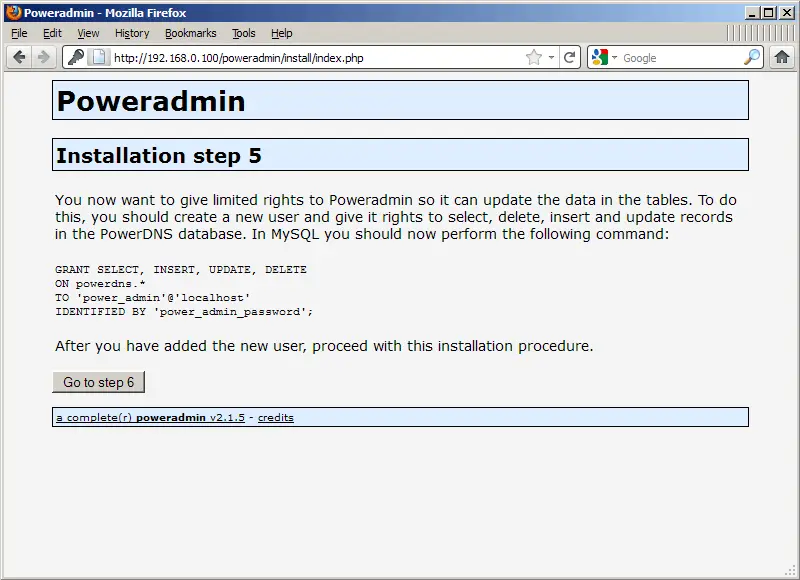Click the key icon in address bar
The height and width of the screenshot is (580, 800).
(76, 57)
